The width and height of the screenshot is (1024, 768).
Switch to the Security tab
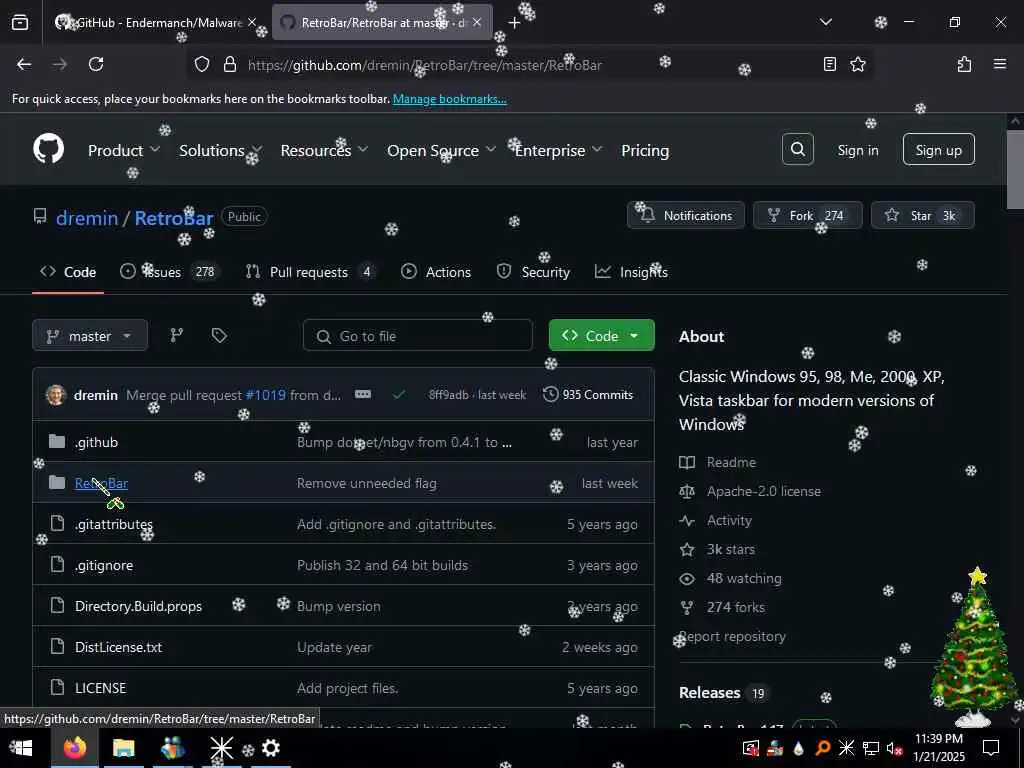tap(533, 272)
